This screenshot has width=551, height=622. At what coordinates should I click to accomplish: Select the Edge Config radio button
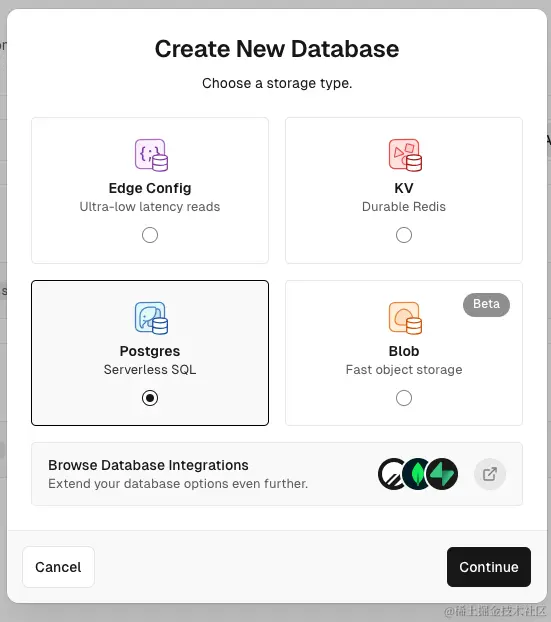[150, 235]
